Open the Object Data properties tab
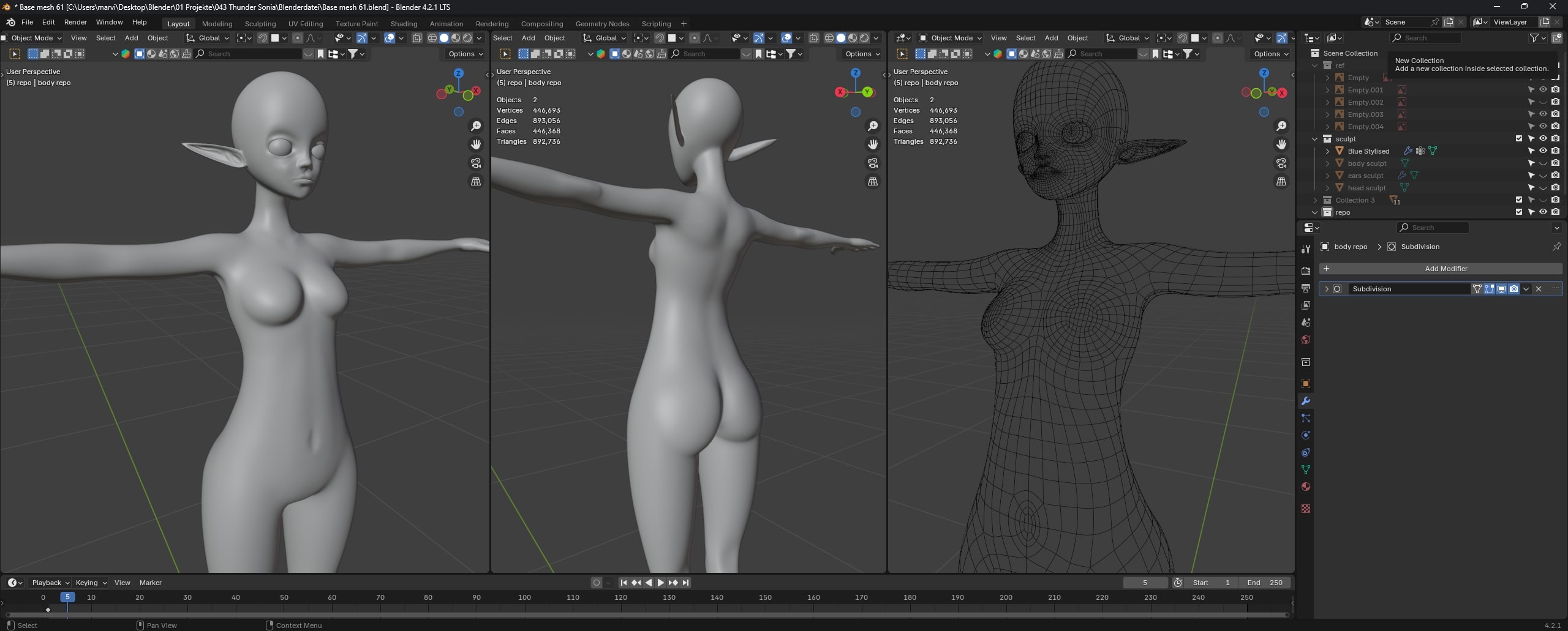Screen dimensions: 1568x631 tap(1306, 470)
